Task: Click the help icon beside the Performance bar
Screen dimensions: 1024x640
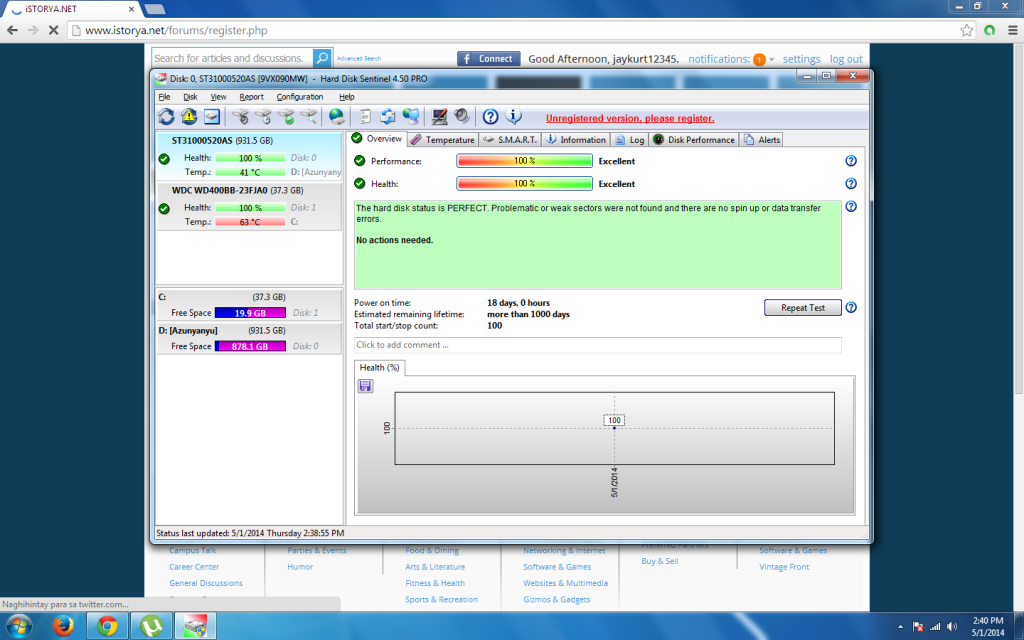Action: pos(851,161)
